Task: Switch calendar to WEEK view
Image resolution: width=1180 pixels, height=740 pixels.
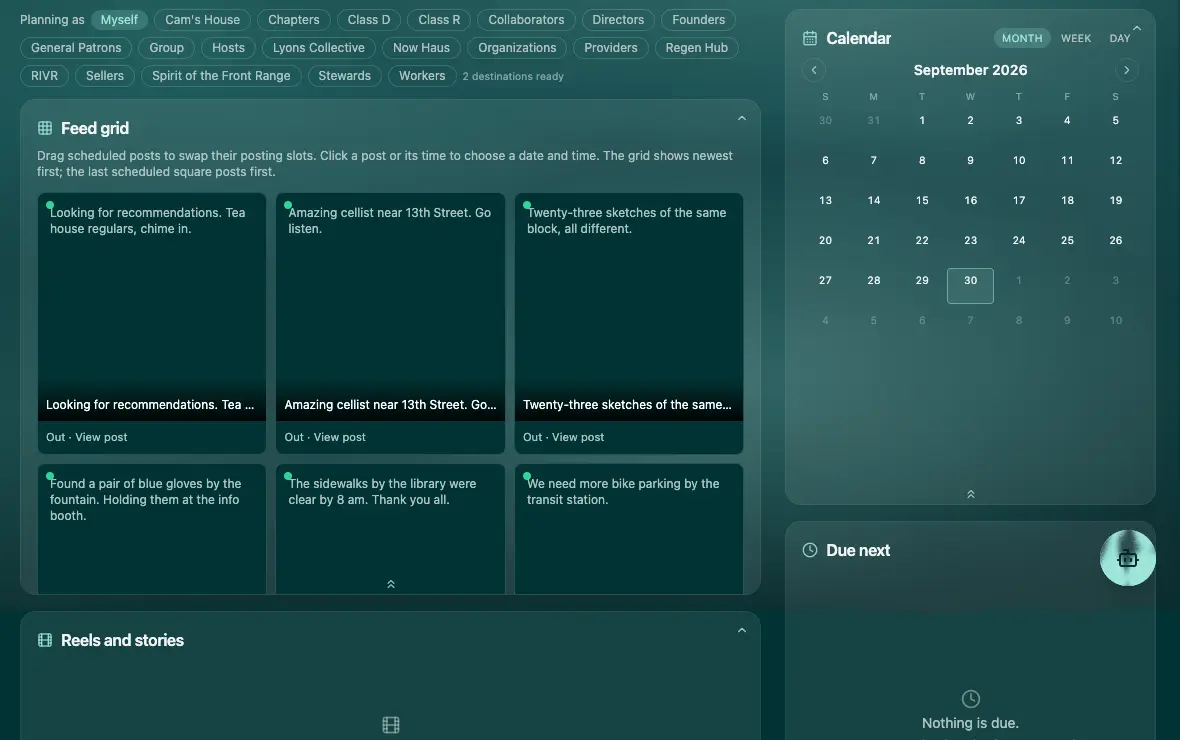Action: 1075,38
